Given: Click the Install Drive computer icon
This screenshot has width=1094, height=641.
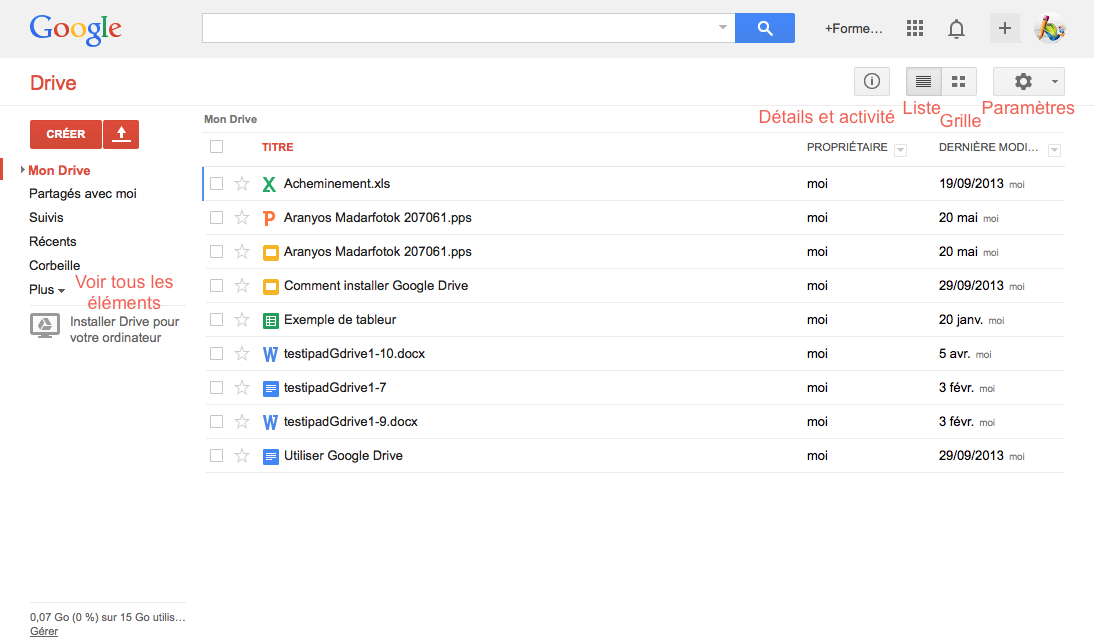Looking at the screenshot, I should tap(45, 326).
